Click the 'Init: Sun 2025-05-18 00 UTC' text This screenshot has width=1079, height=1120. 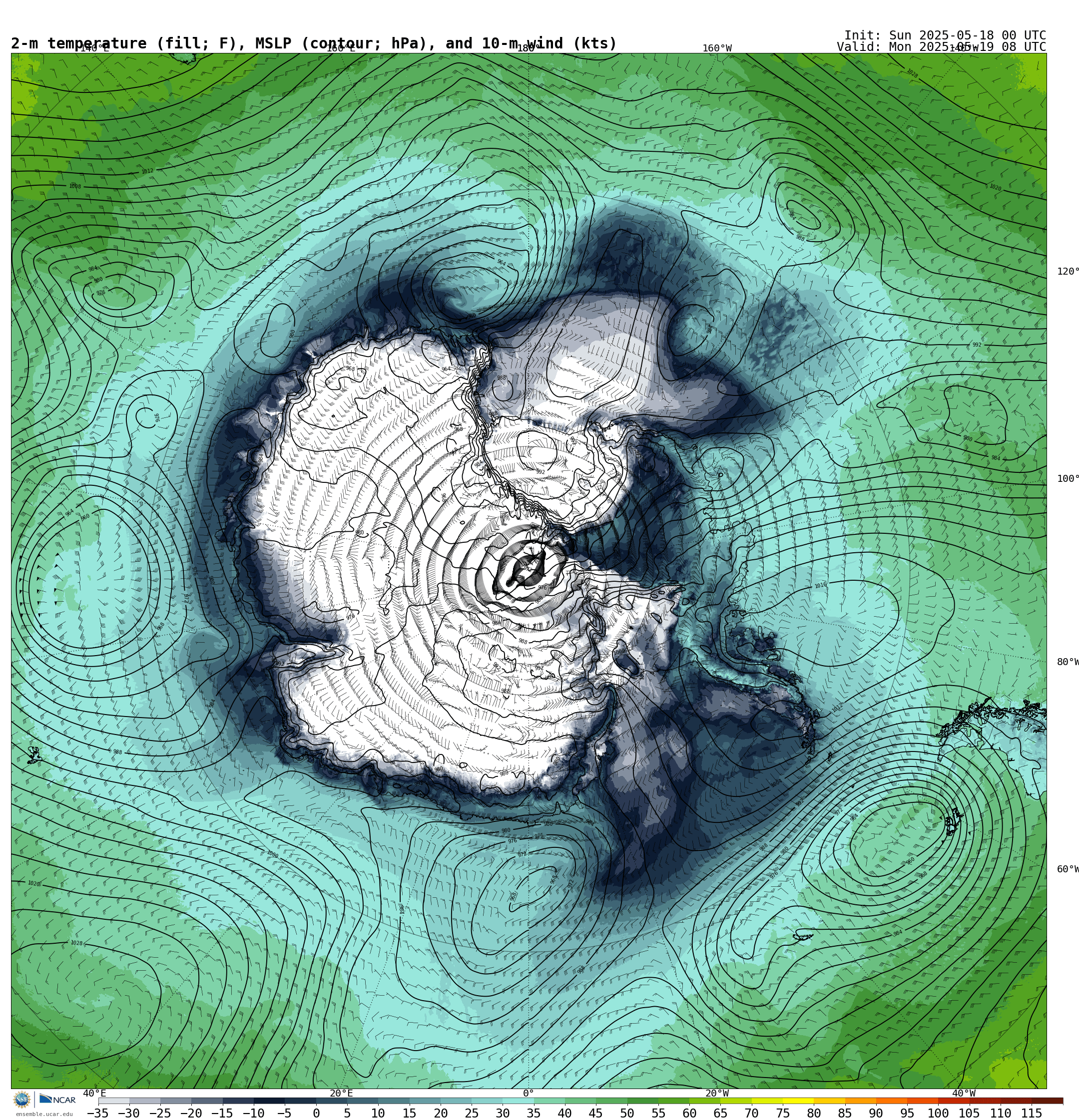coord(945,35)
